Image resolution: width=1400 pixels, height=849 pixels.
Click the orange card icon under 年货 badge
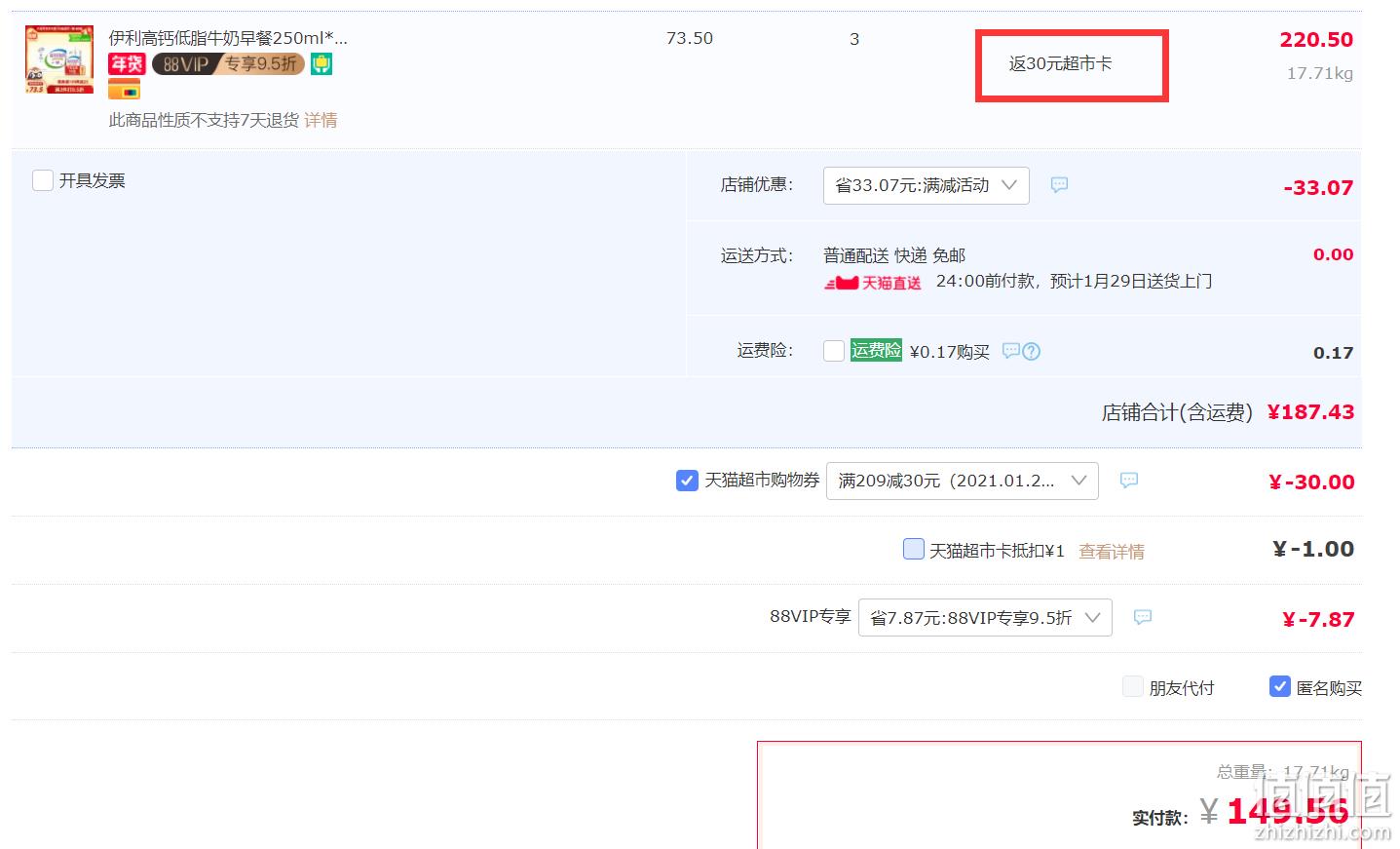(x=124, y=90)
